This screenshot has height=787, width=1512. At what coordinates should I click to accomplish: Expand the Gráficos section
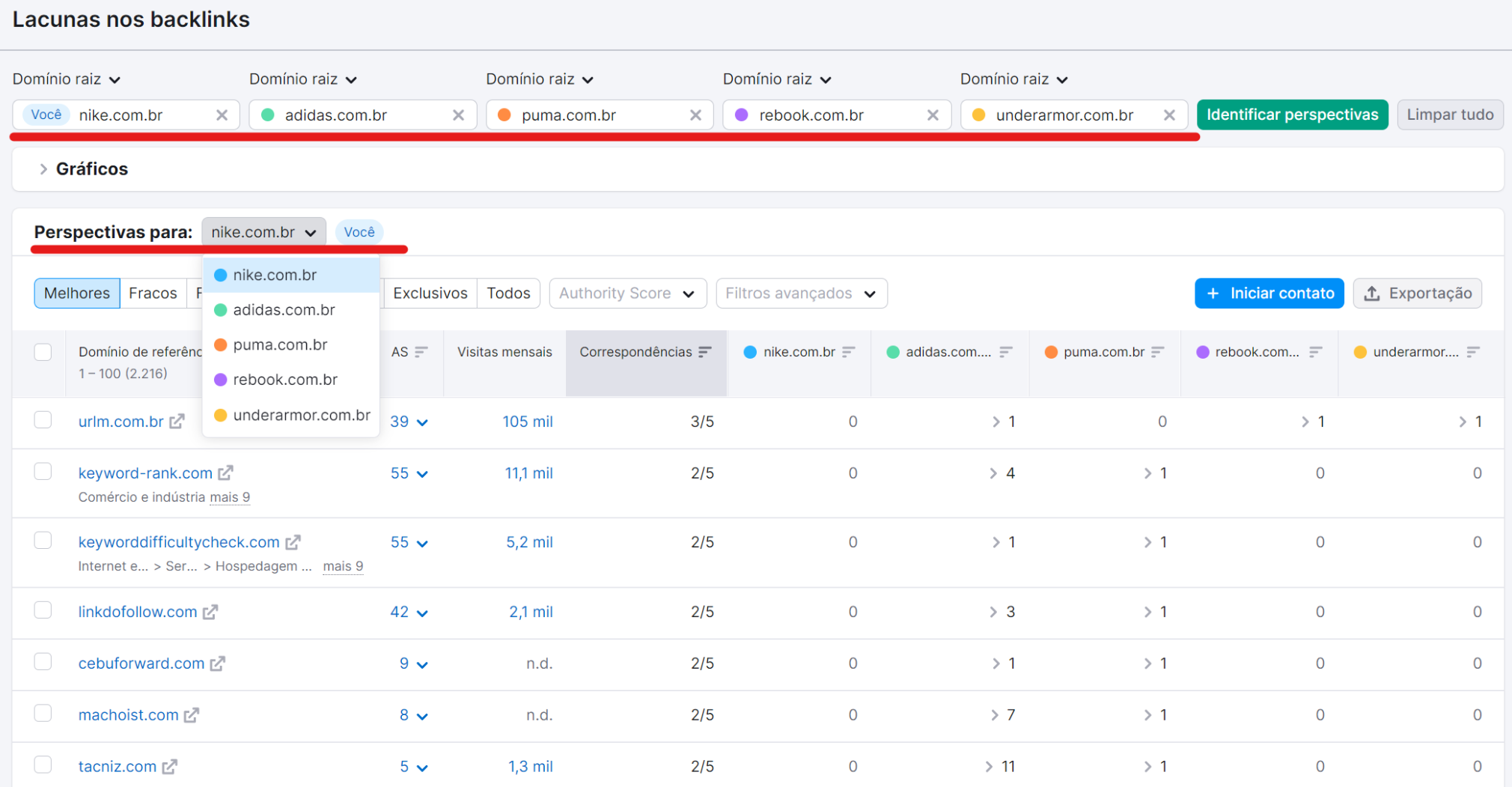click(x=84, y=169)
